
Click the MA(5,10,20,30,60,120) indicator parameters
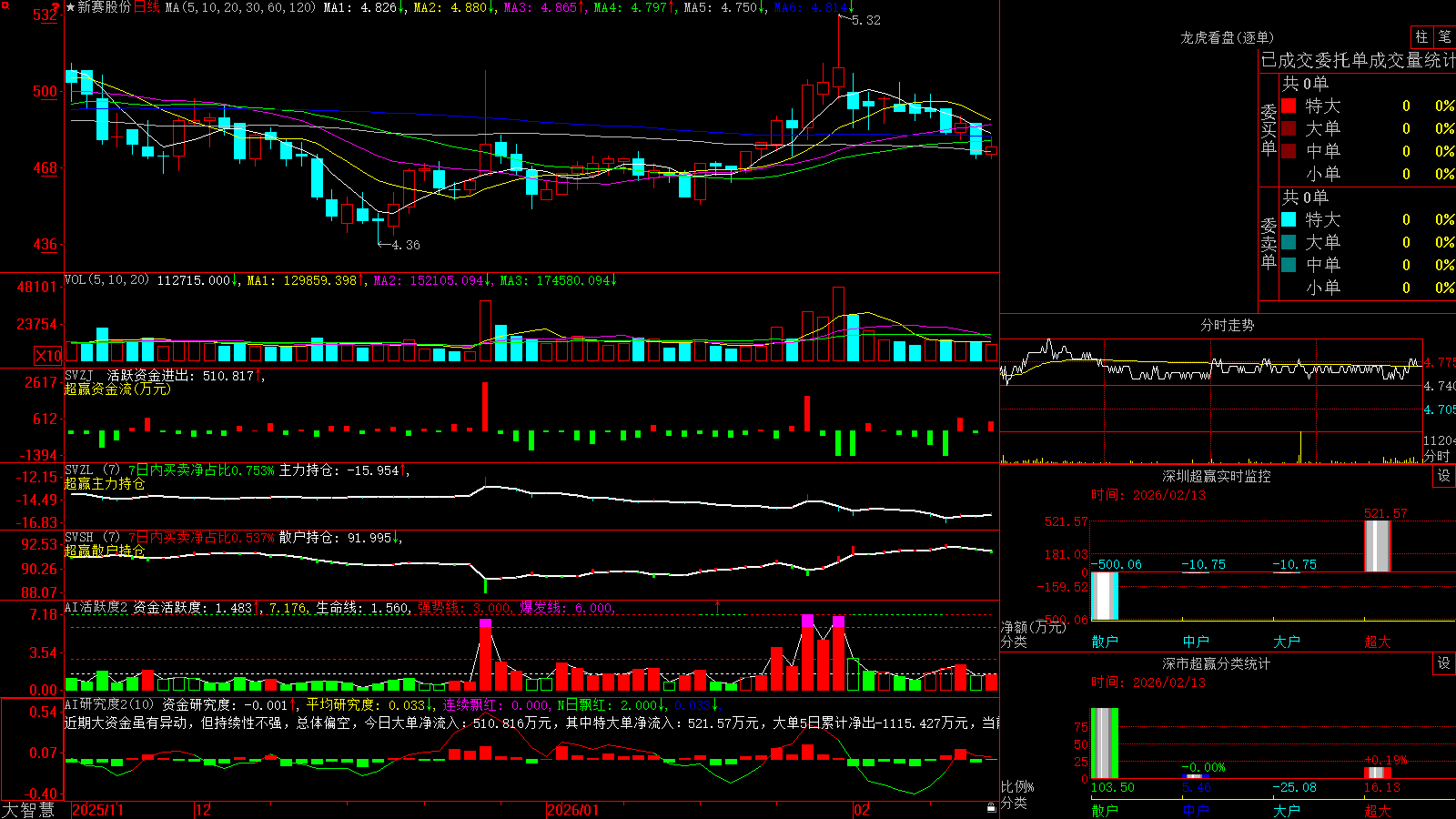tap(240, 7)
